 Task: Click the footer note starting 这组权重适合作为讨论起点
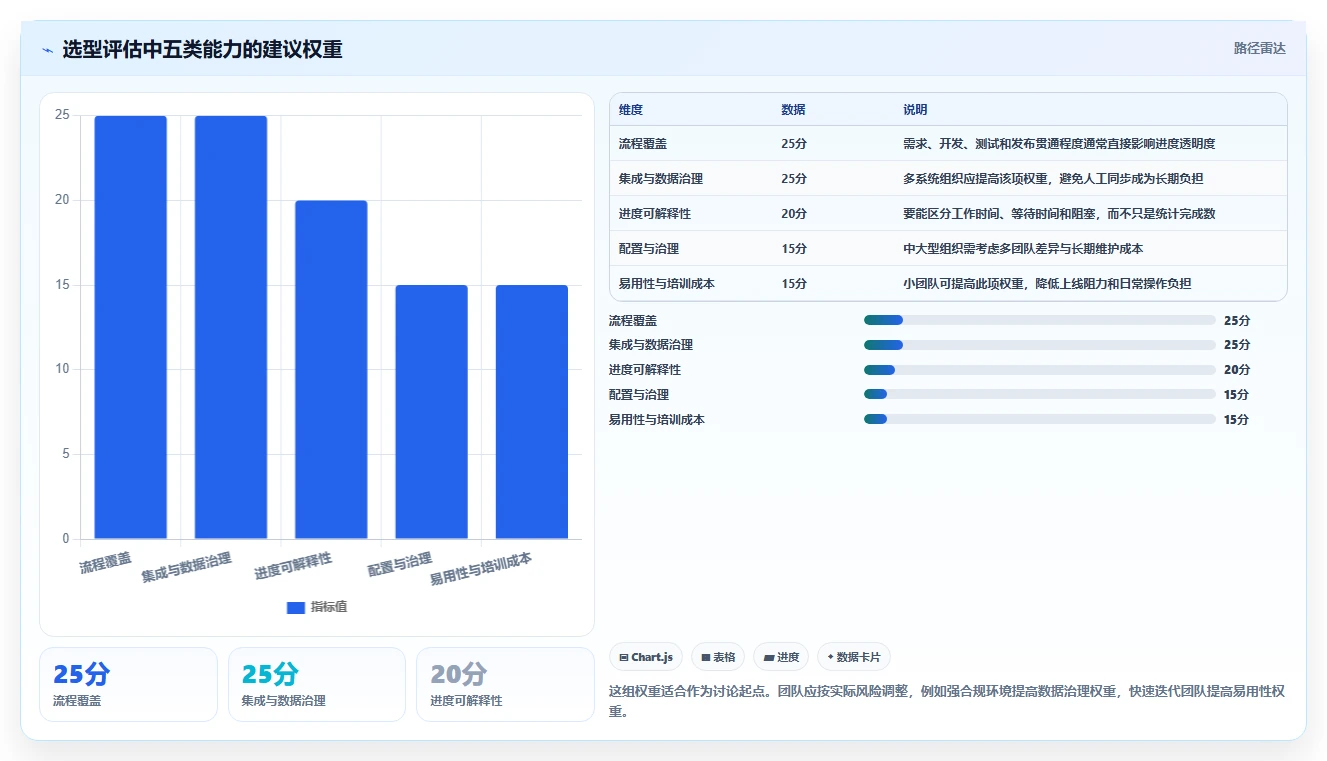pyautogui.click(x=947, y=702)
